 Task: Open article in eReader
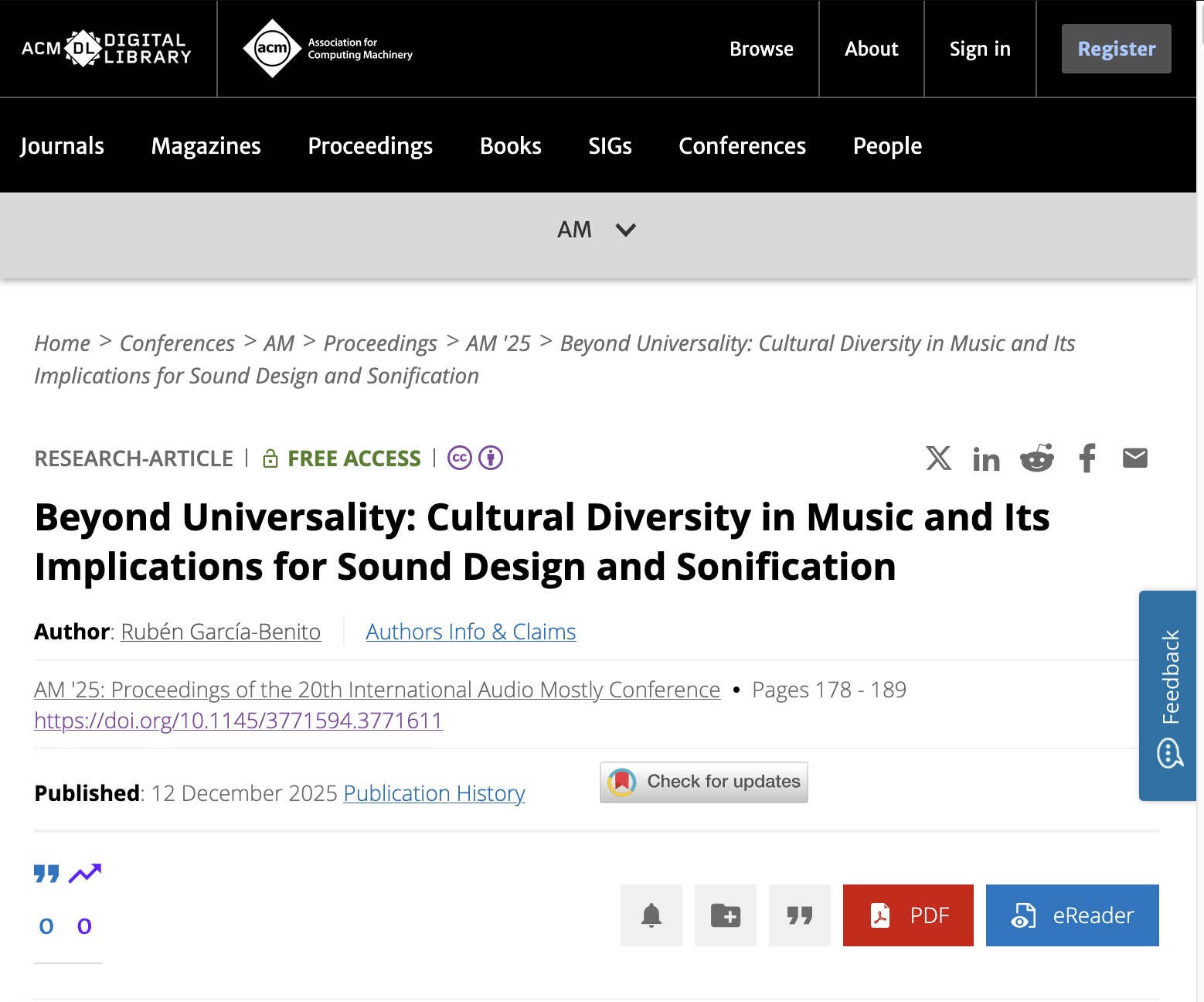[1072, 915]
